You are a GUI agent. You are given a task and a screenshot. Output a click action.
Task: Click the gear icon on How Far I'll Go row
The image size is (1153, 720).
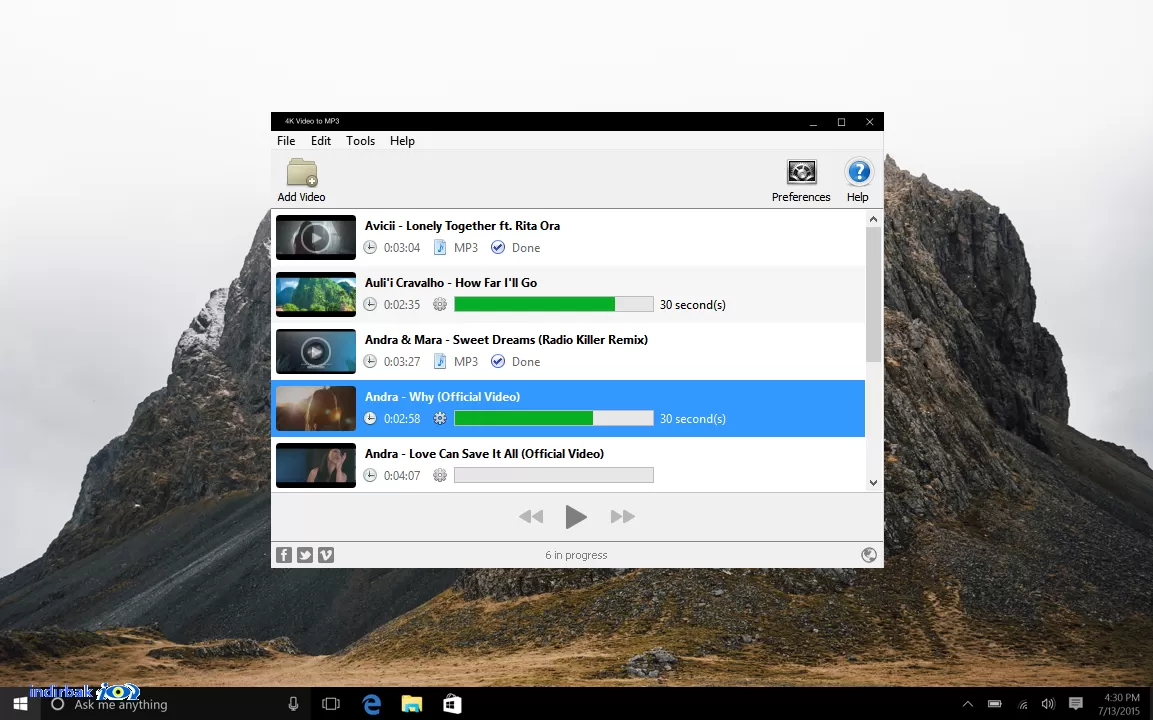tap(440, 304)
